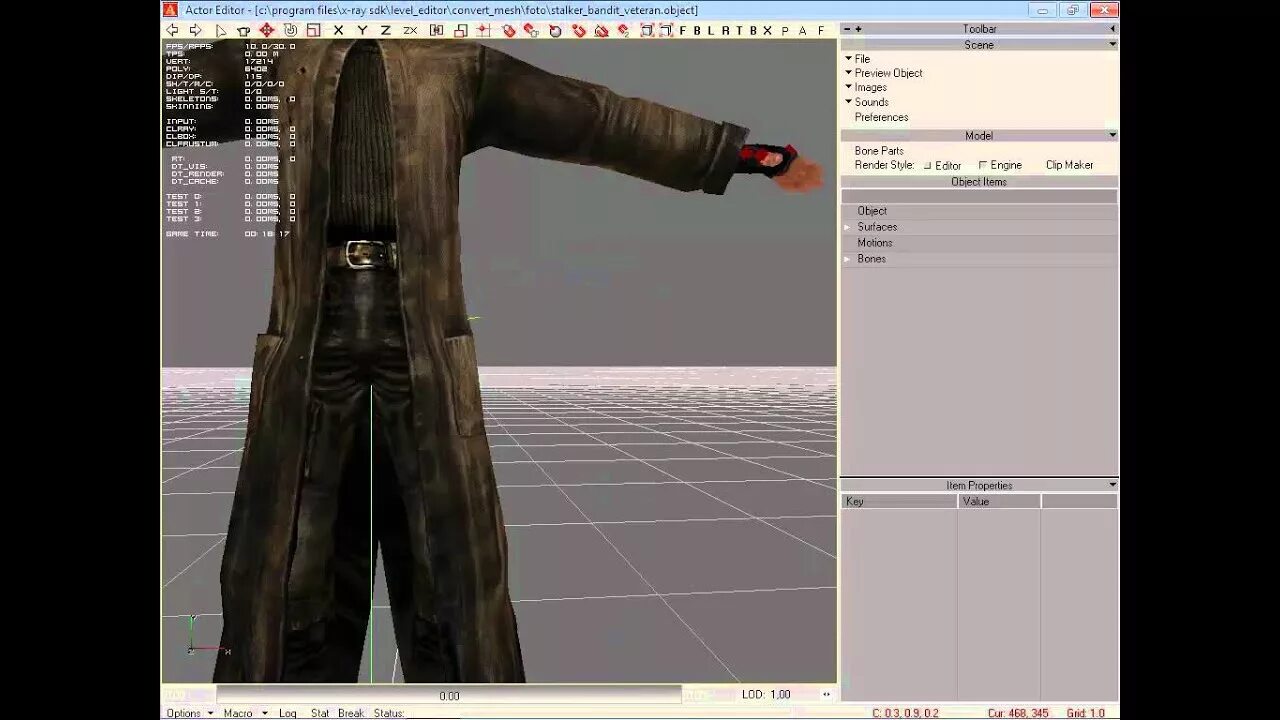Collapse the Item Properties panel section

pyautogui.click(x=1112, y=485)
